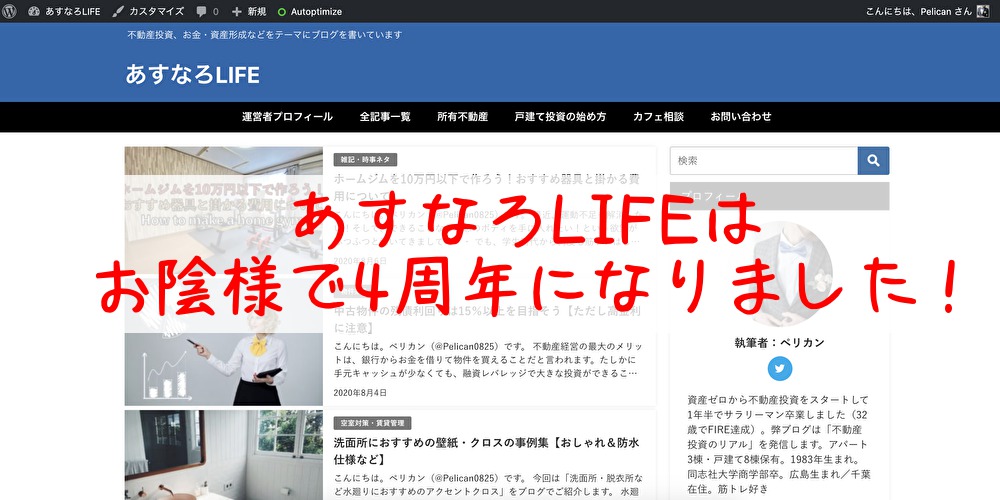Click the 雑記・時事ネタ category tag

(365, 159)
